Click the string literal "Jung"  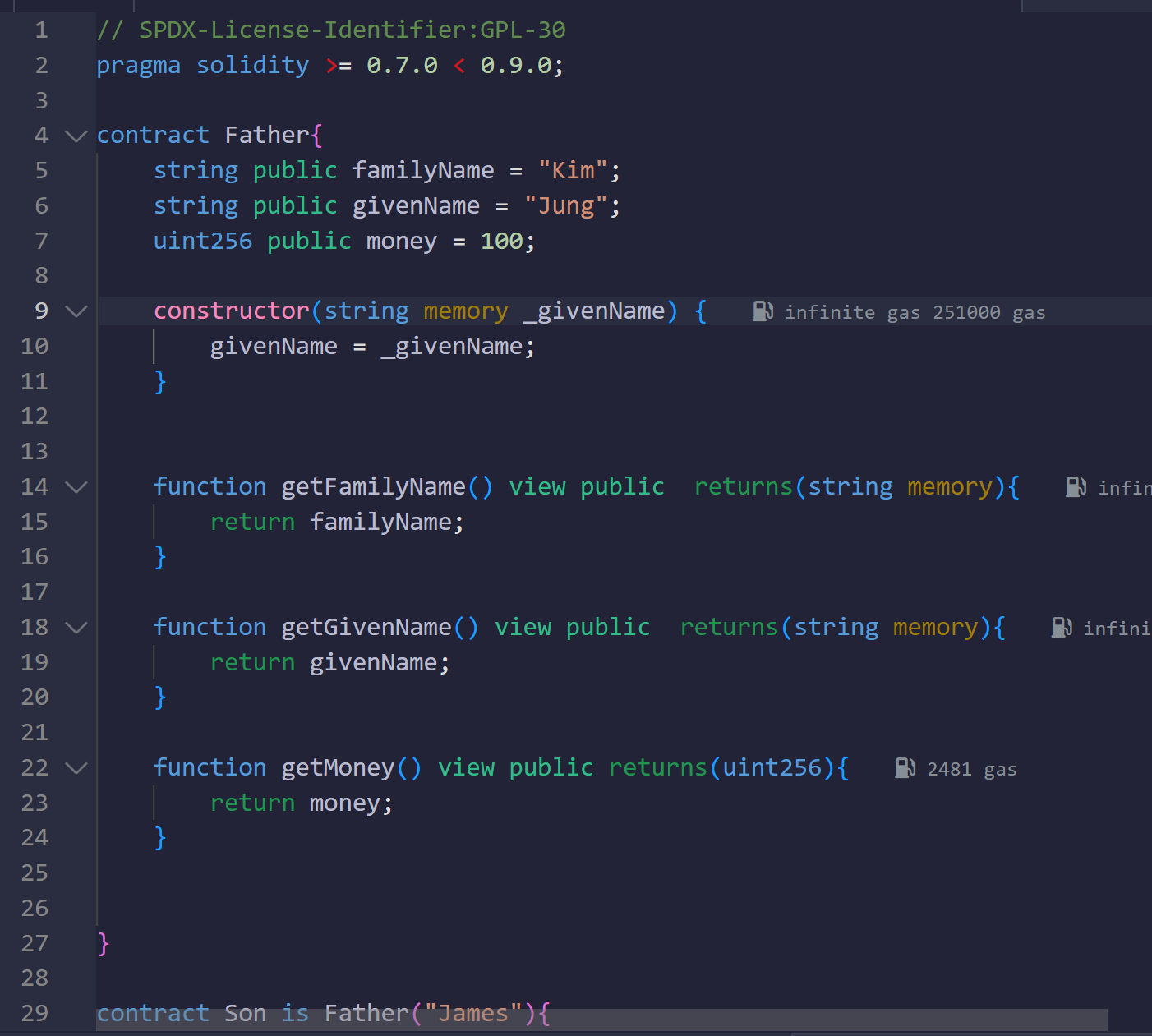click(x=566, y=206)
